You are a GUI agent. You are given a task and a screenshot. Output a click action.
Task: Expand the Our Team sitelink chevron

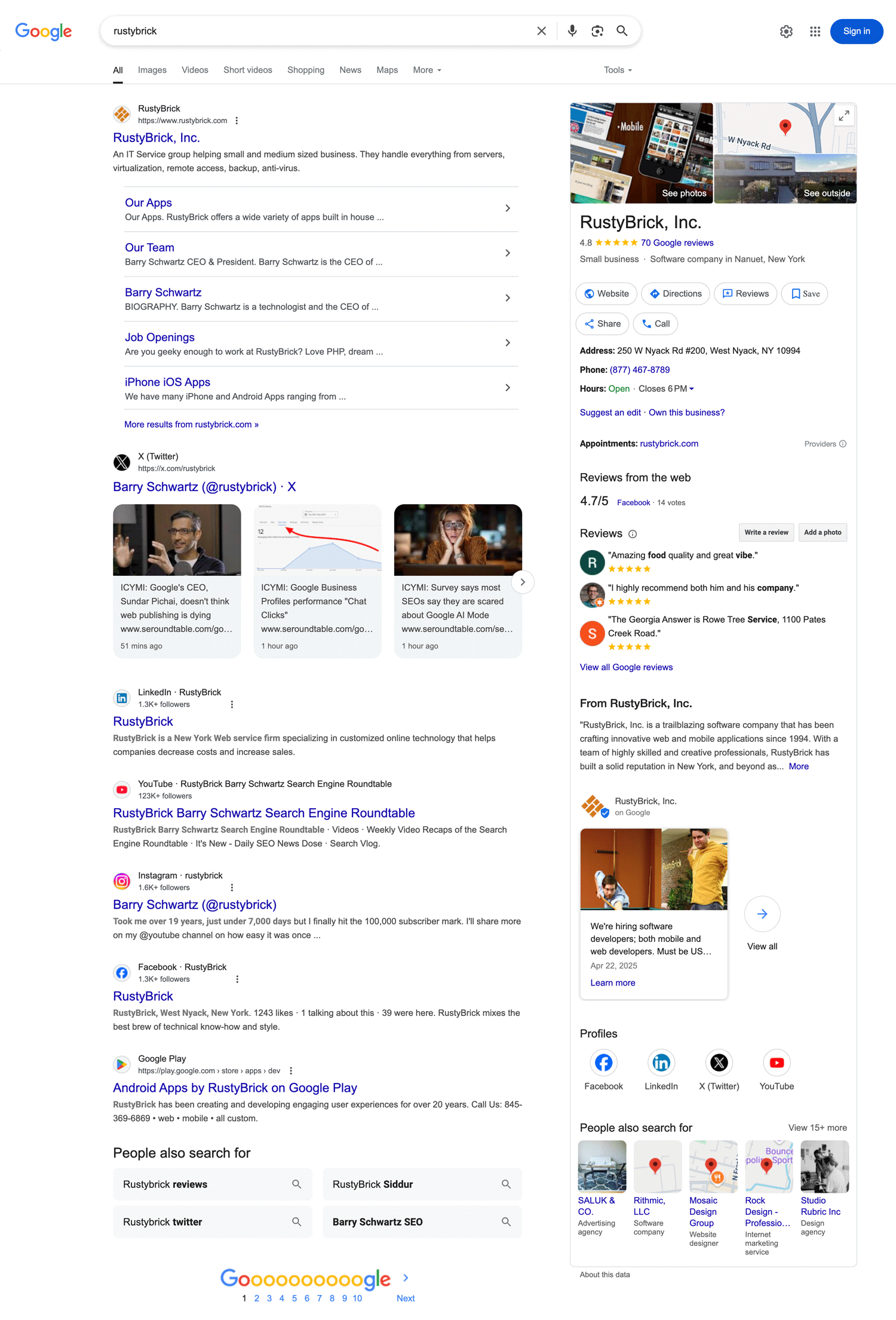pos(507,253)
